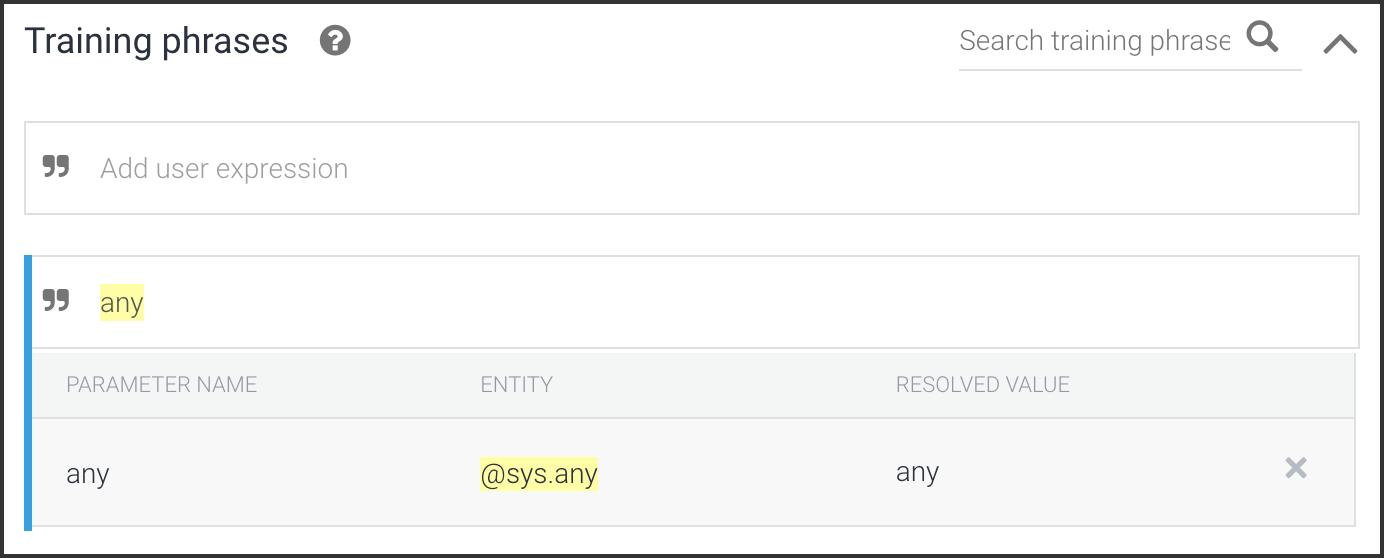Click the magnifier search icon
The image size is (1384, 558).
tap(1263, 38)
